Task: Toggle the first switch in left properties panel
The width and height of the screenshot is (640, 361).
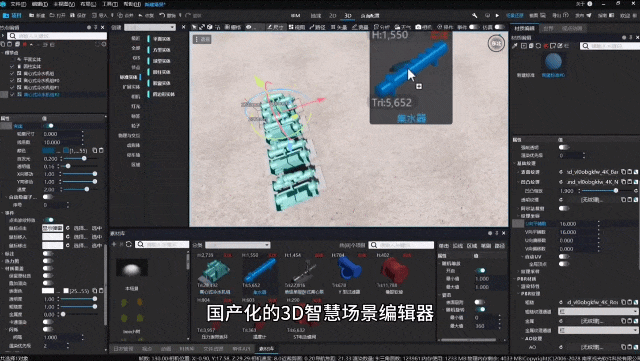Action: point(49,126)
